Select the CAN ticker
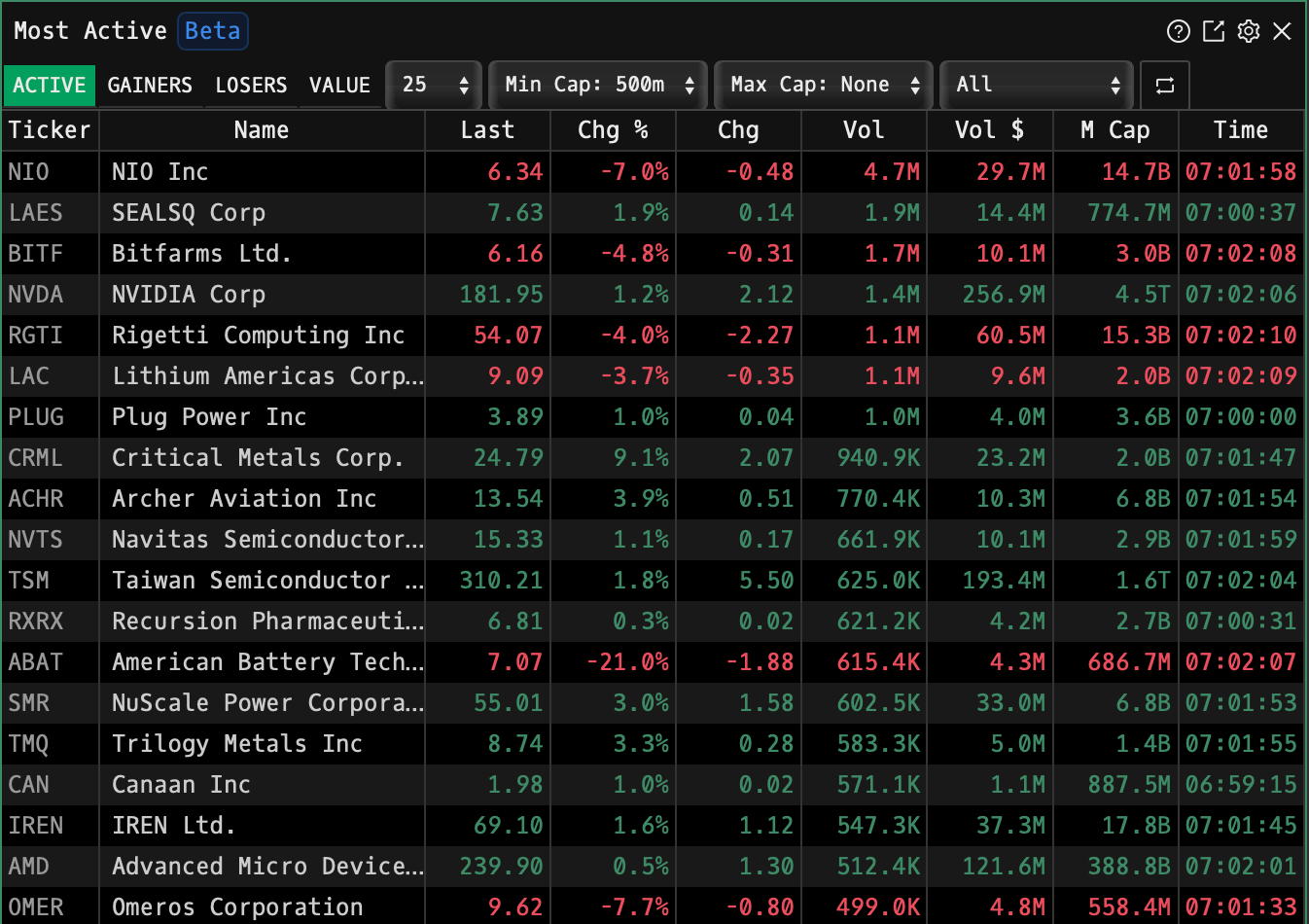The width and height of the screenshot is (1309, 924). click(29, 785)
